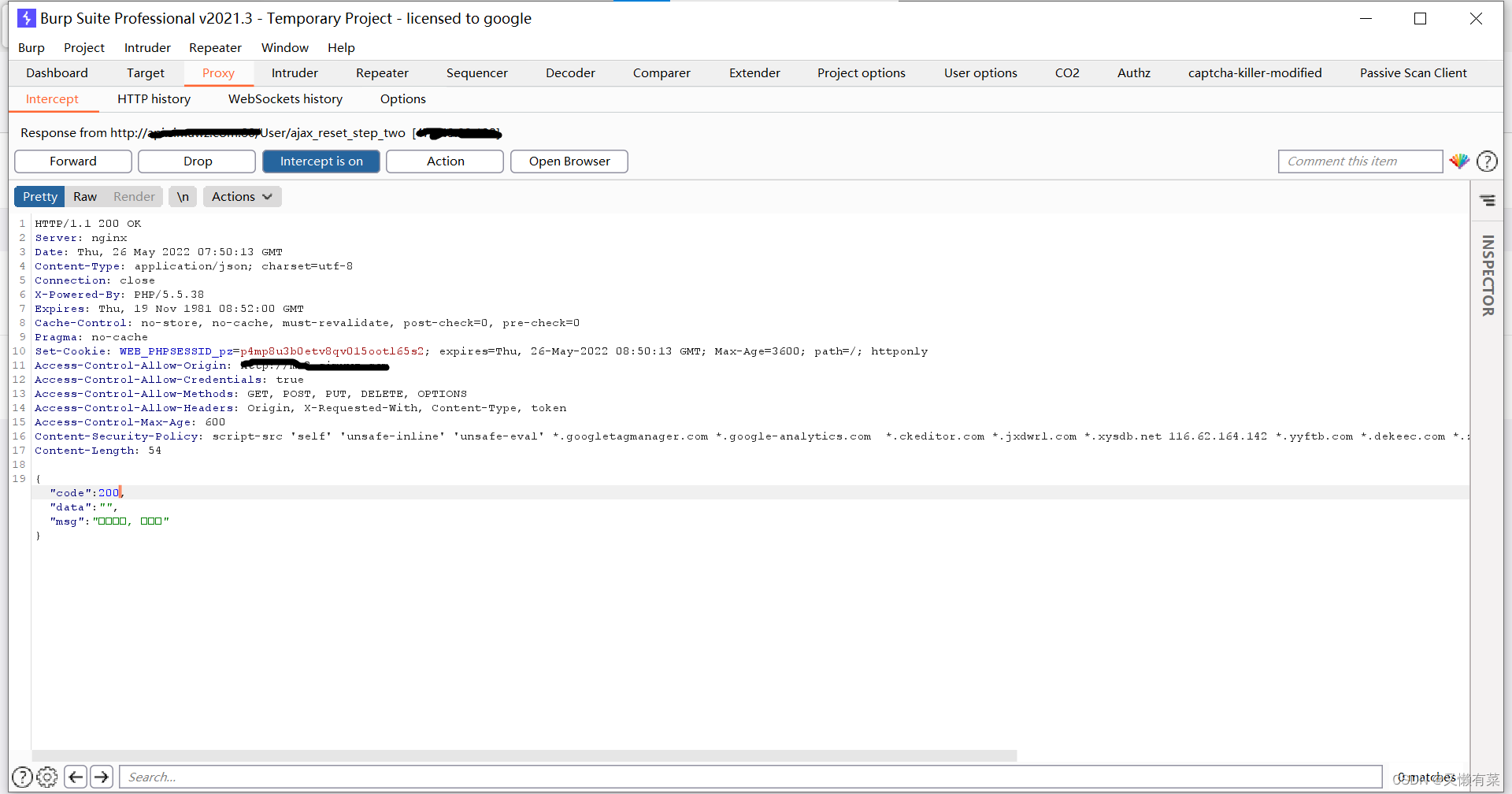Switch to the Target tab

(x=146, y=73)
